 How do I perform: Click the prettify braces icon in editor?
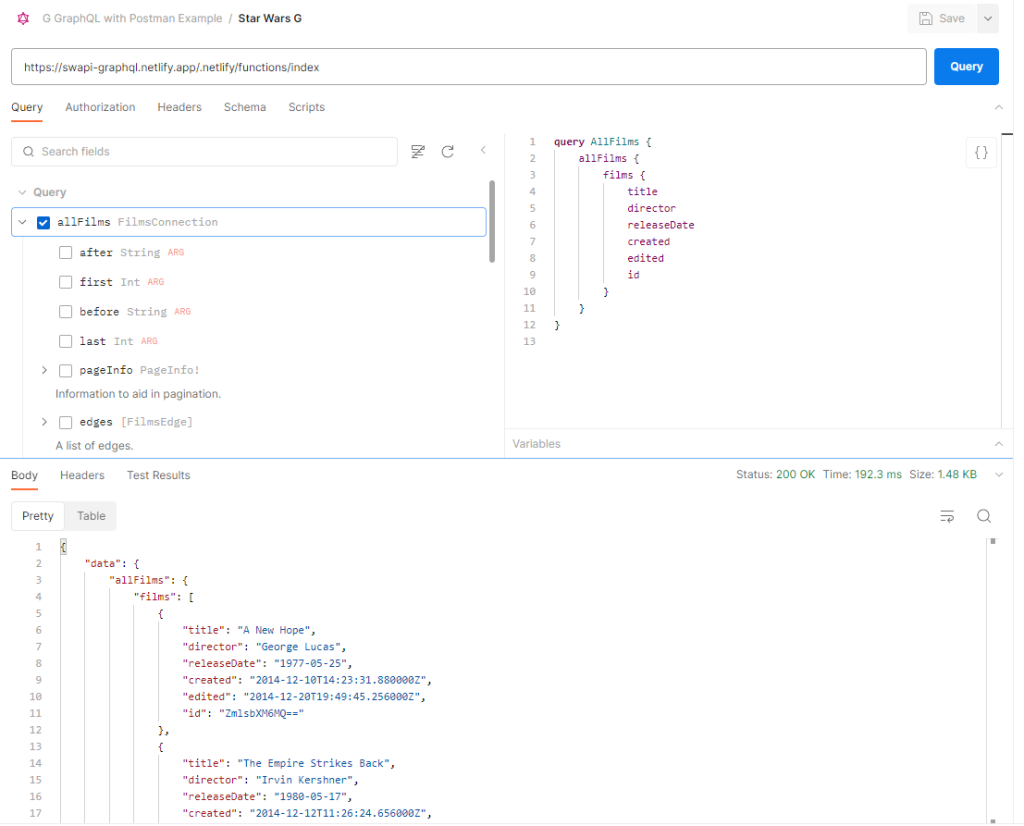pyautogui.click(x=981, y=153)
